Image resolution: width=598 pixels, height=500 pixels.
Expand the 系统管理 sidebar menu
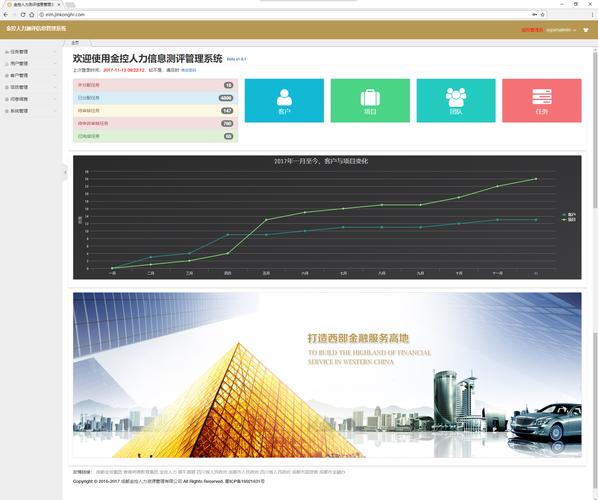tap(31, 111)
